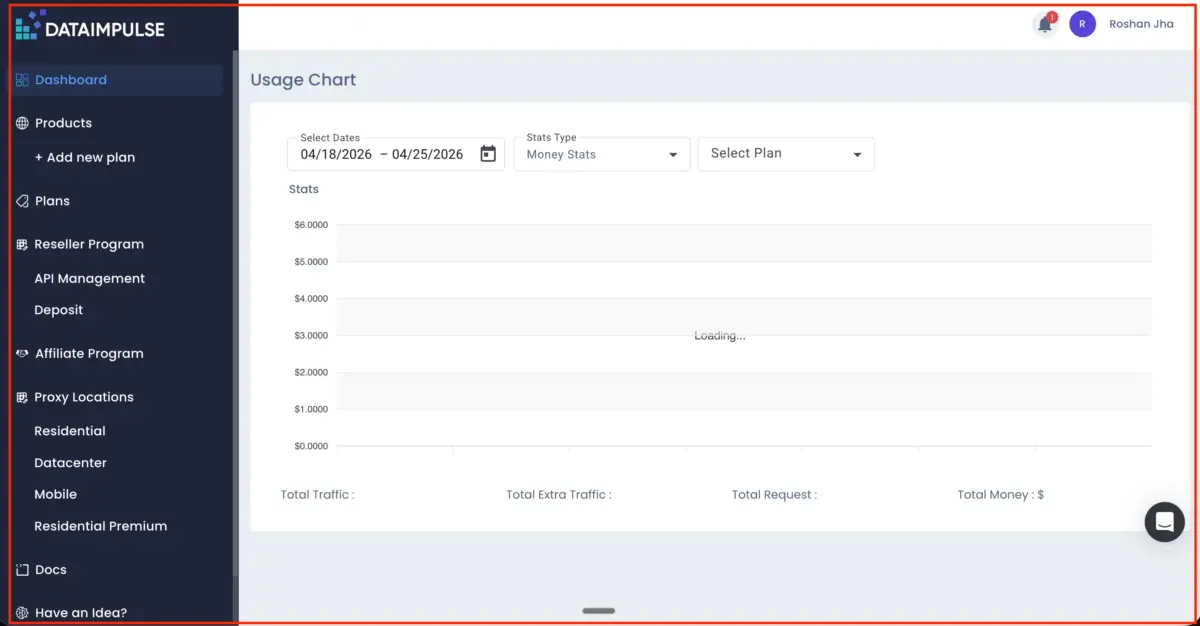Click the DataImpulse logo
The image size is (1200, 626).
coord(90,26)
